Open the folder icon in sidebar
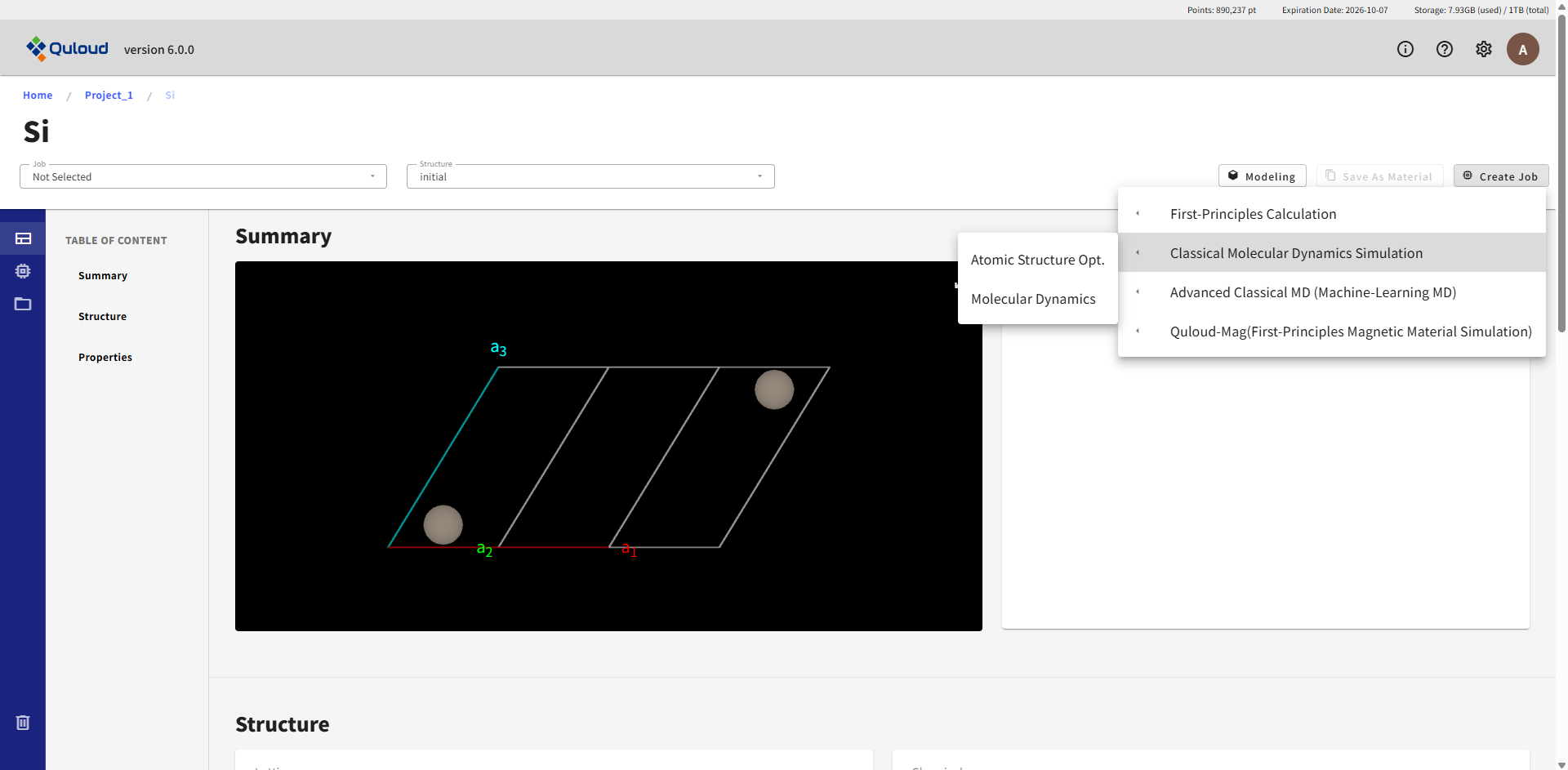The height and width of the screenshot is (770, 1568). tap(23, 304)
